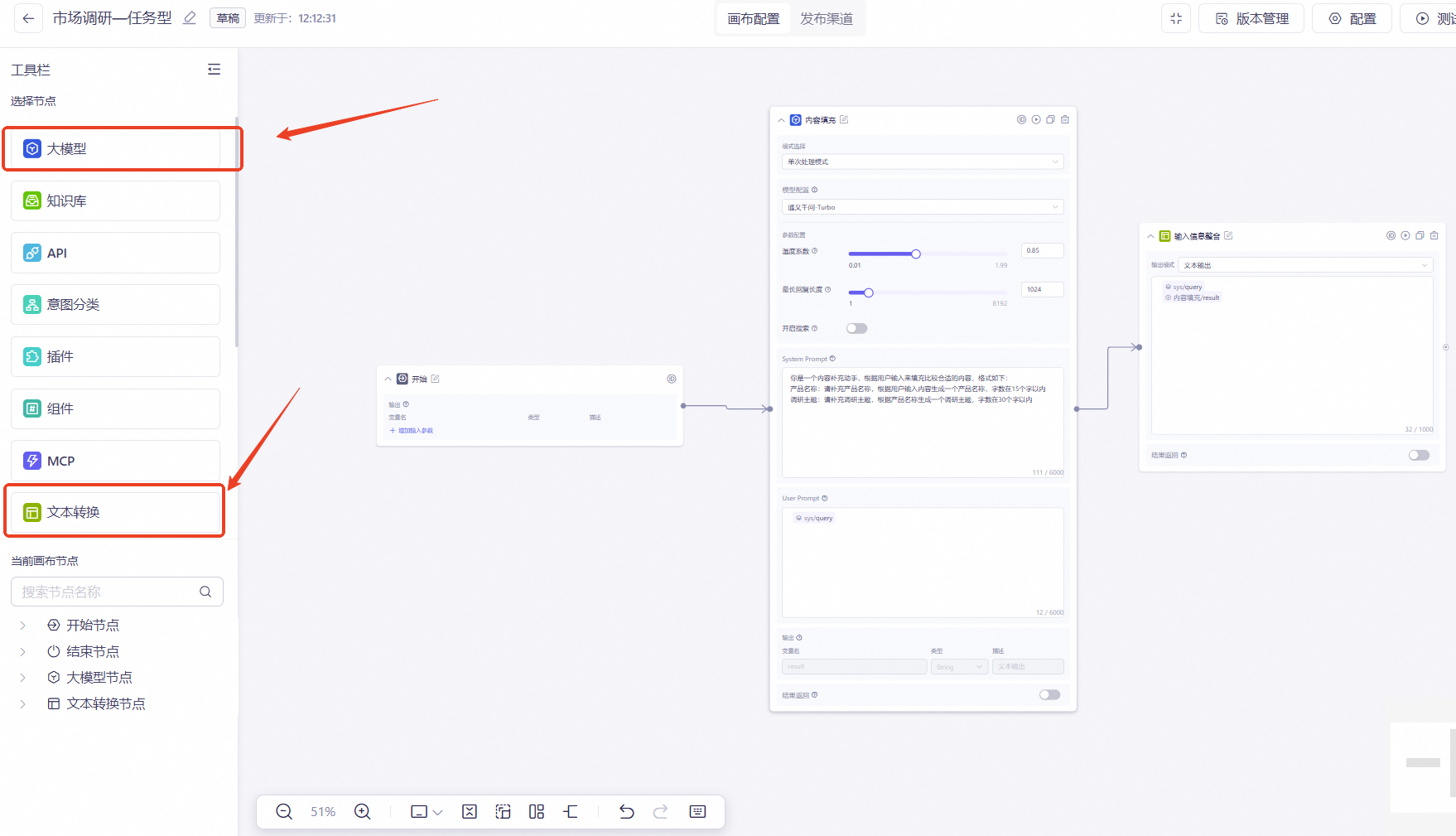Collapse the 输入信息整合 node card
The width and height of the screenshot is (1456, 836).
[x=1150, y=236]
